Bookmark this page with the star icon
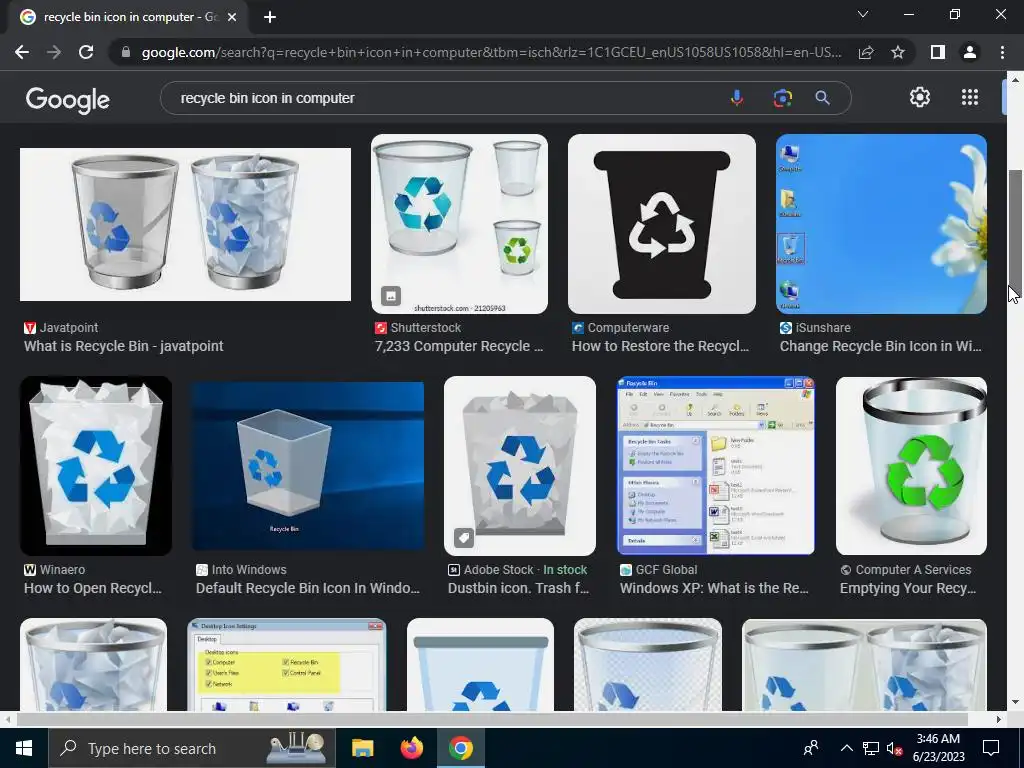Screen dimensions: 1024x768 pyautogui.click(x=898, y=52)
